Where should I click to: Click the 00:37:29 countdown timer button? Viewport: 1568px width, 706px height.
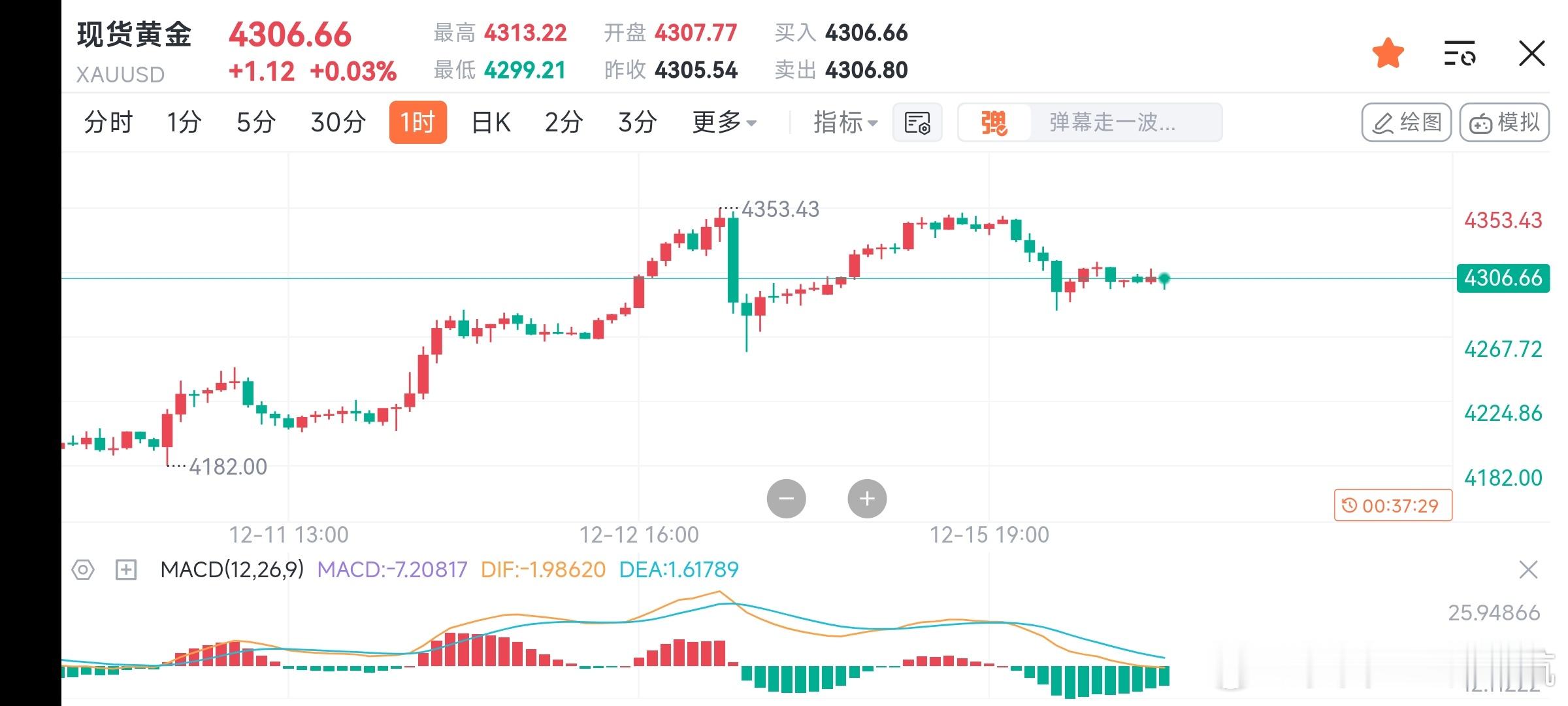tap(1393, 505)
